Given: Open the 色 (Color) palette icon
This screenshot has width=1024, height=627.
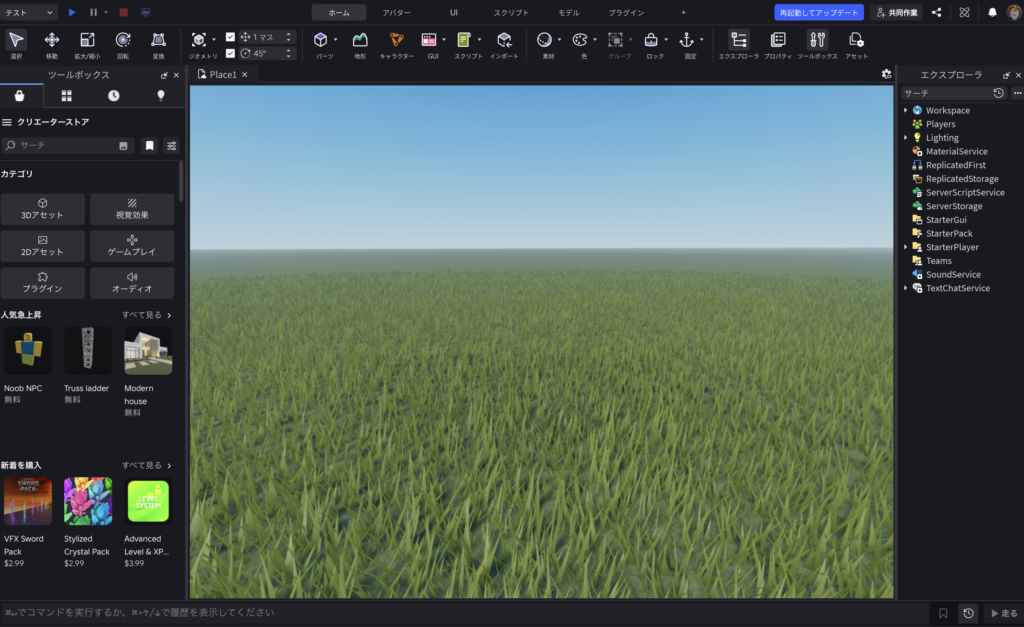Looking at the screenshot, I should pos(580,40).
